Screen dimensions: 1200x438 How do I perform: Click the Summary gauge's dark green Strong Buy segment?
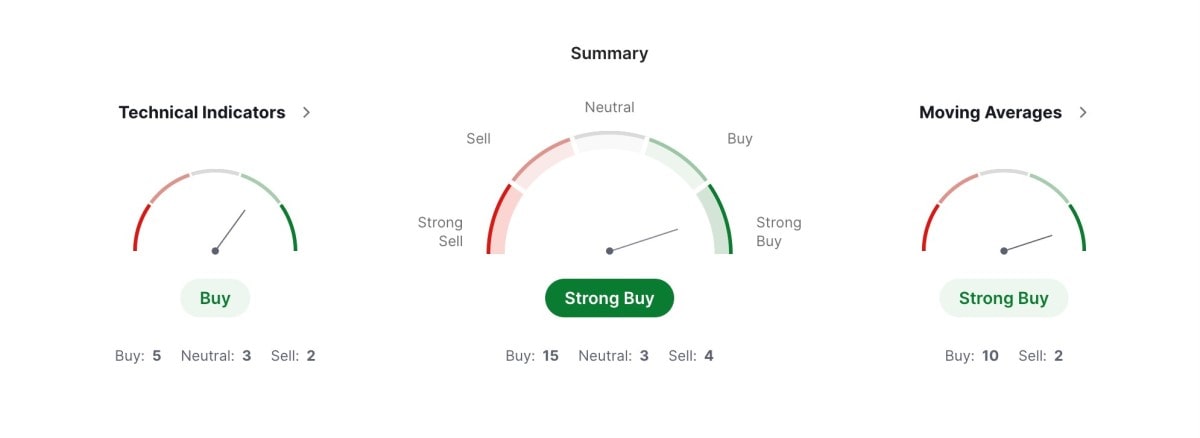(x=720, y=220)
